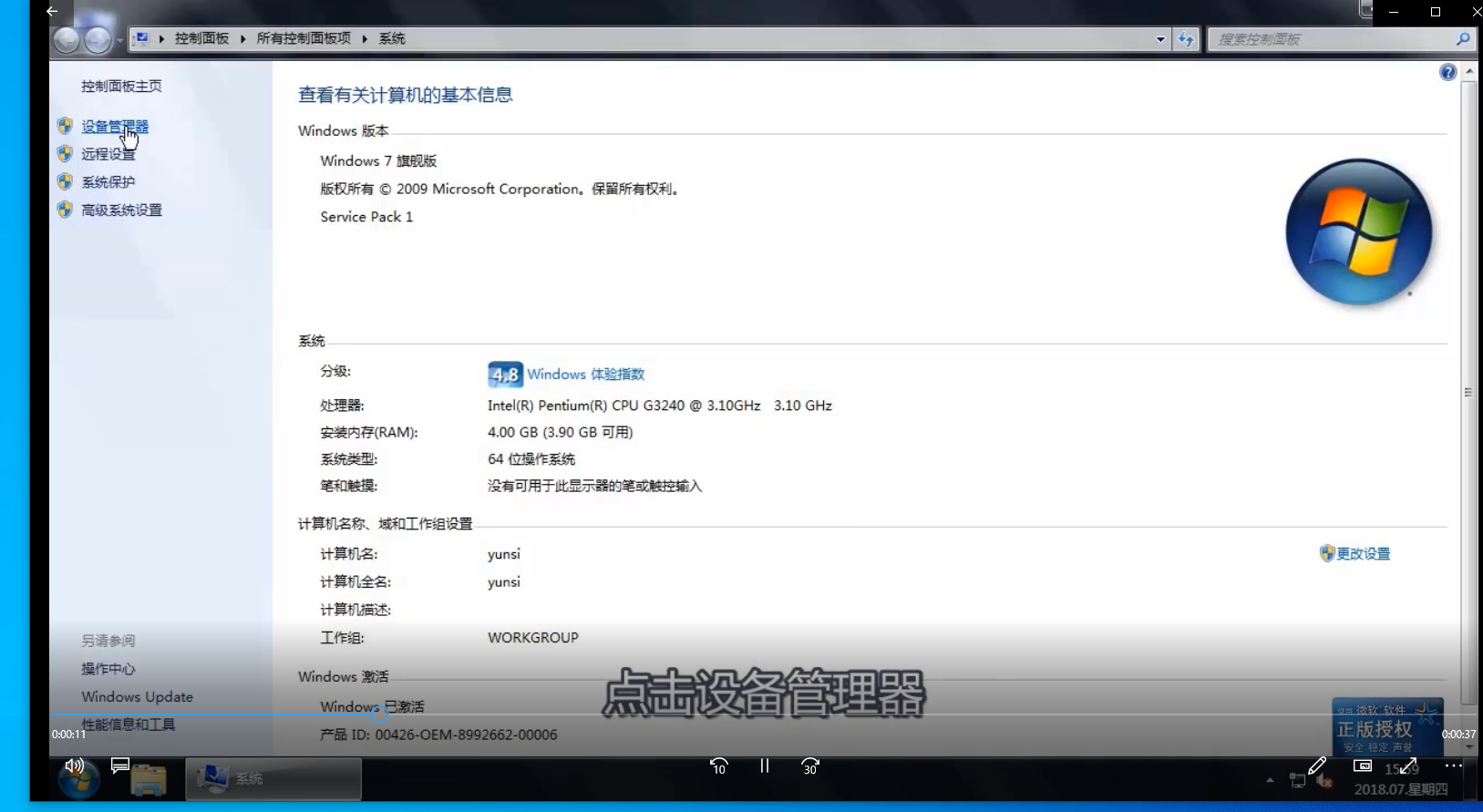Skip forward 30 seconds
1483x812 pixels.
(x=810, y=766)
